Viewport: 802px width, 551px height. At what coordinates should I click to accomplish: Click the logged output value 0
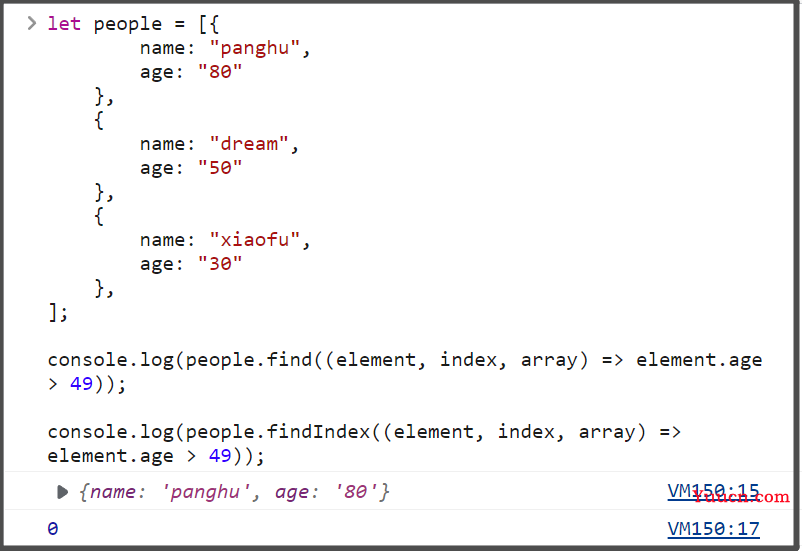[x=53, y=528]
